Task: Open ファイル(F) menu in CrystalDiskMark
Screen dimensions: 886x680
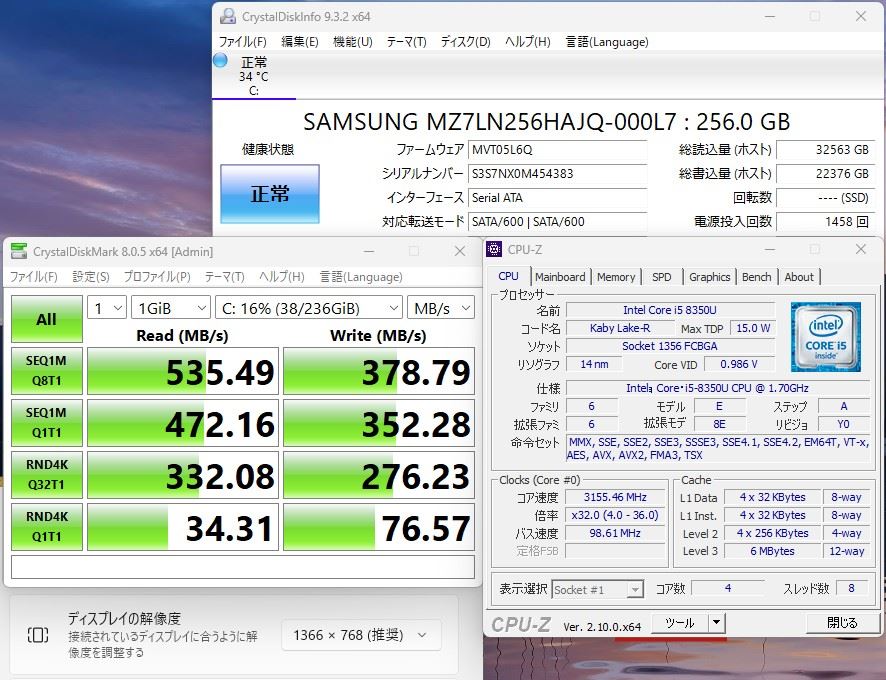Action: (x=34, y=276)
